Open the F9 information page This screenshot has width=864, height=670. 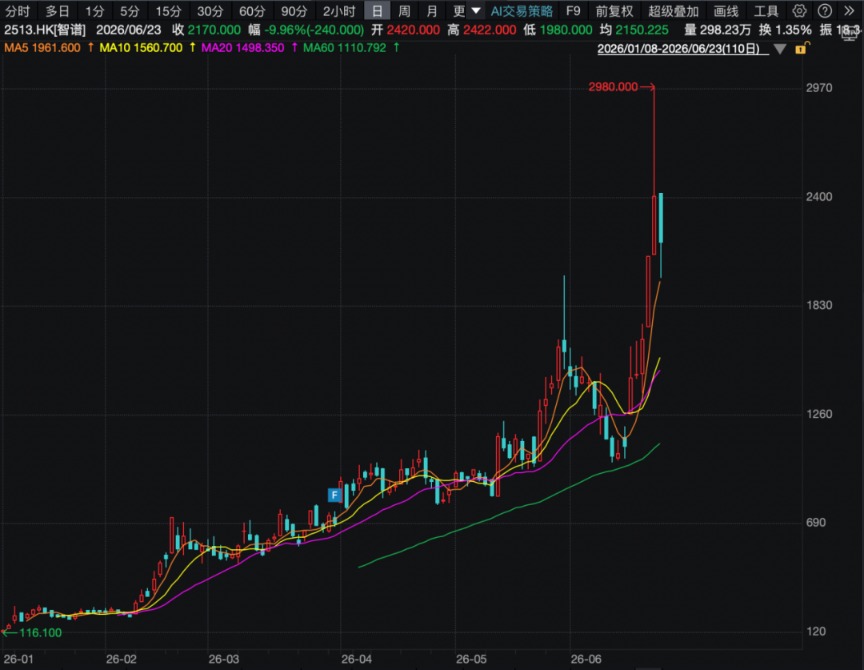[573, 11]
